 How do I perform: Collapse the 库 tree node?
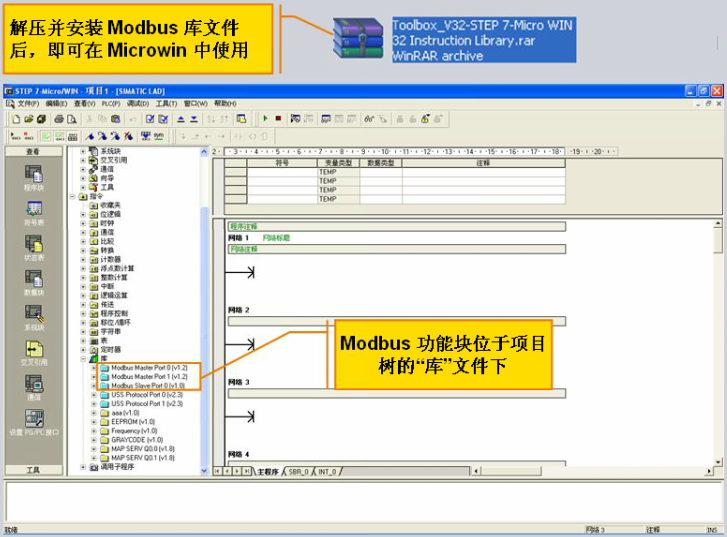pyautogui.click(x=83, y=358)
